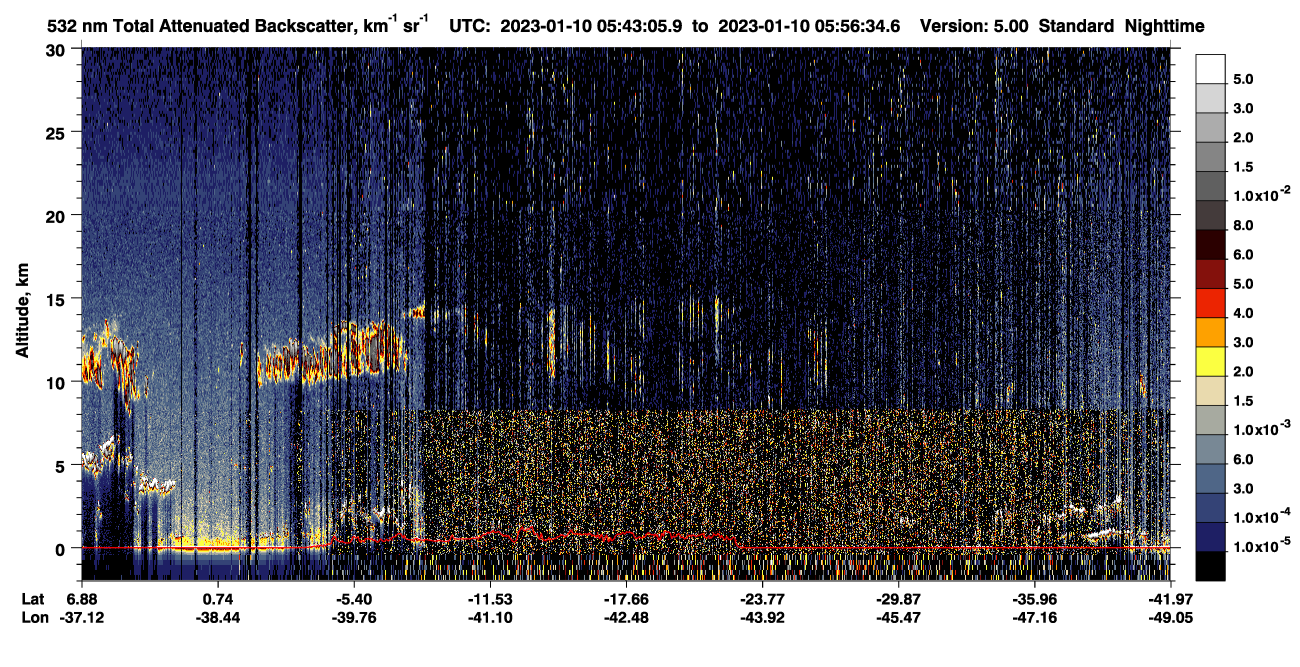Click the longitude value '-37.12'
This screenshot has width=1300, height=667.
pyautogui.click(x=81, y=618)
